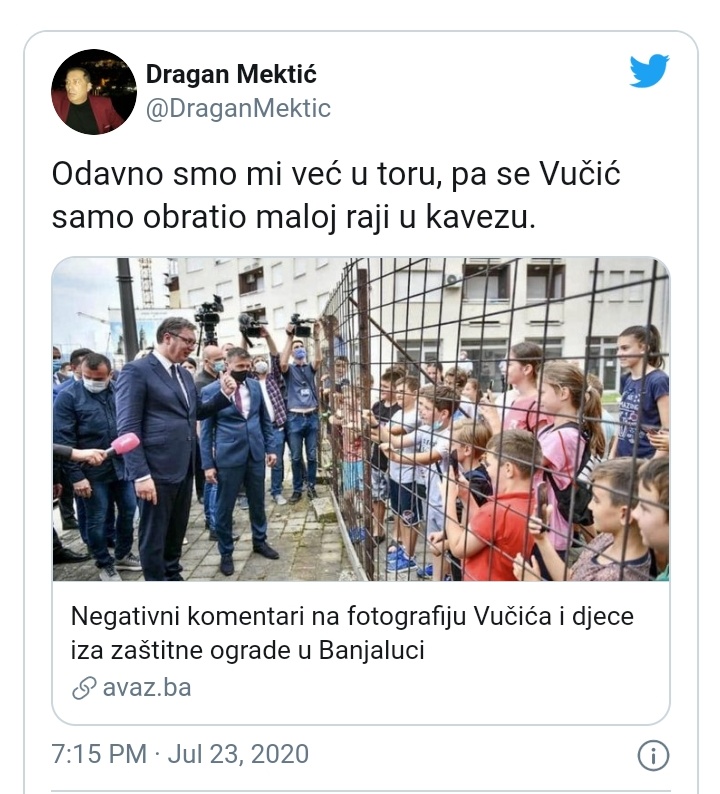Open the headline "Negativni komentari na fotografiju"
Viewport: 720px width, 794px height.
point(352,616)
